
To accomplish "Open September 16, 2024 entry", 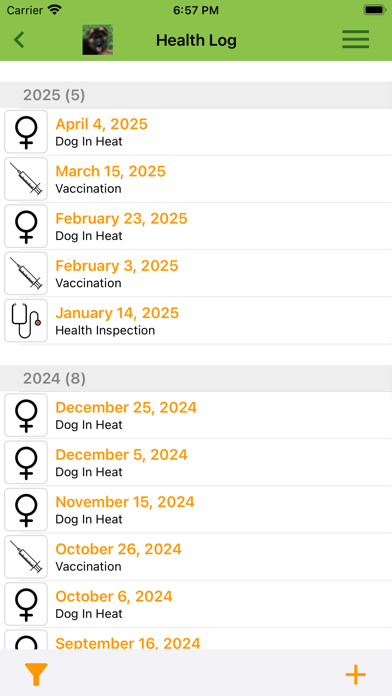I will [x=196, y=639].
